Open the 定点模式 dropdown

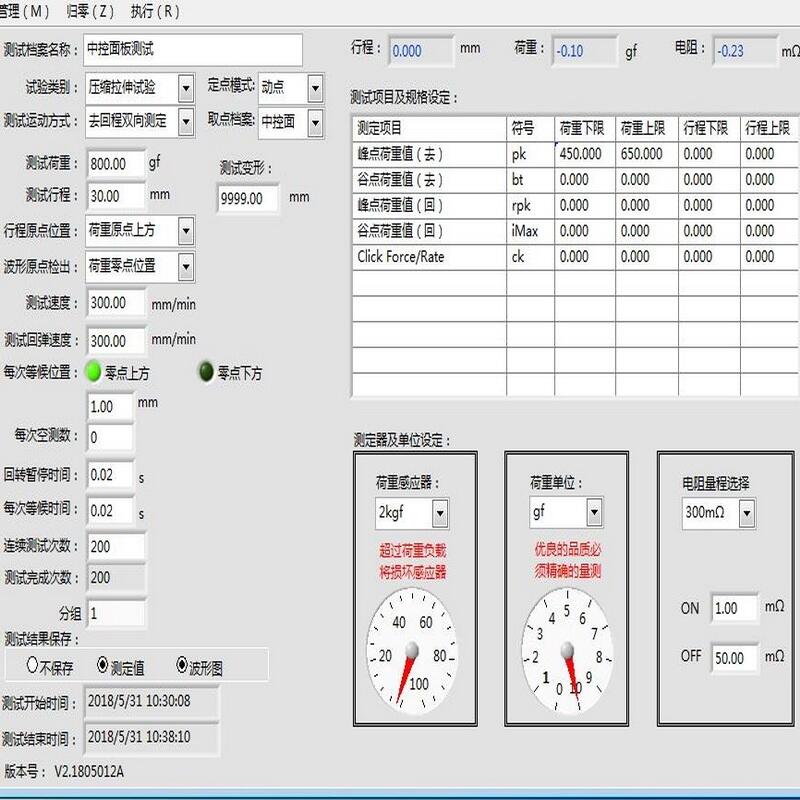[314, 88]
